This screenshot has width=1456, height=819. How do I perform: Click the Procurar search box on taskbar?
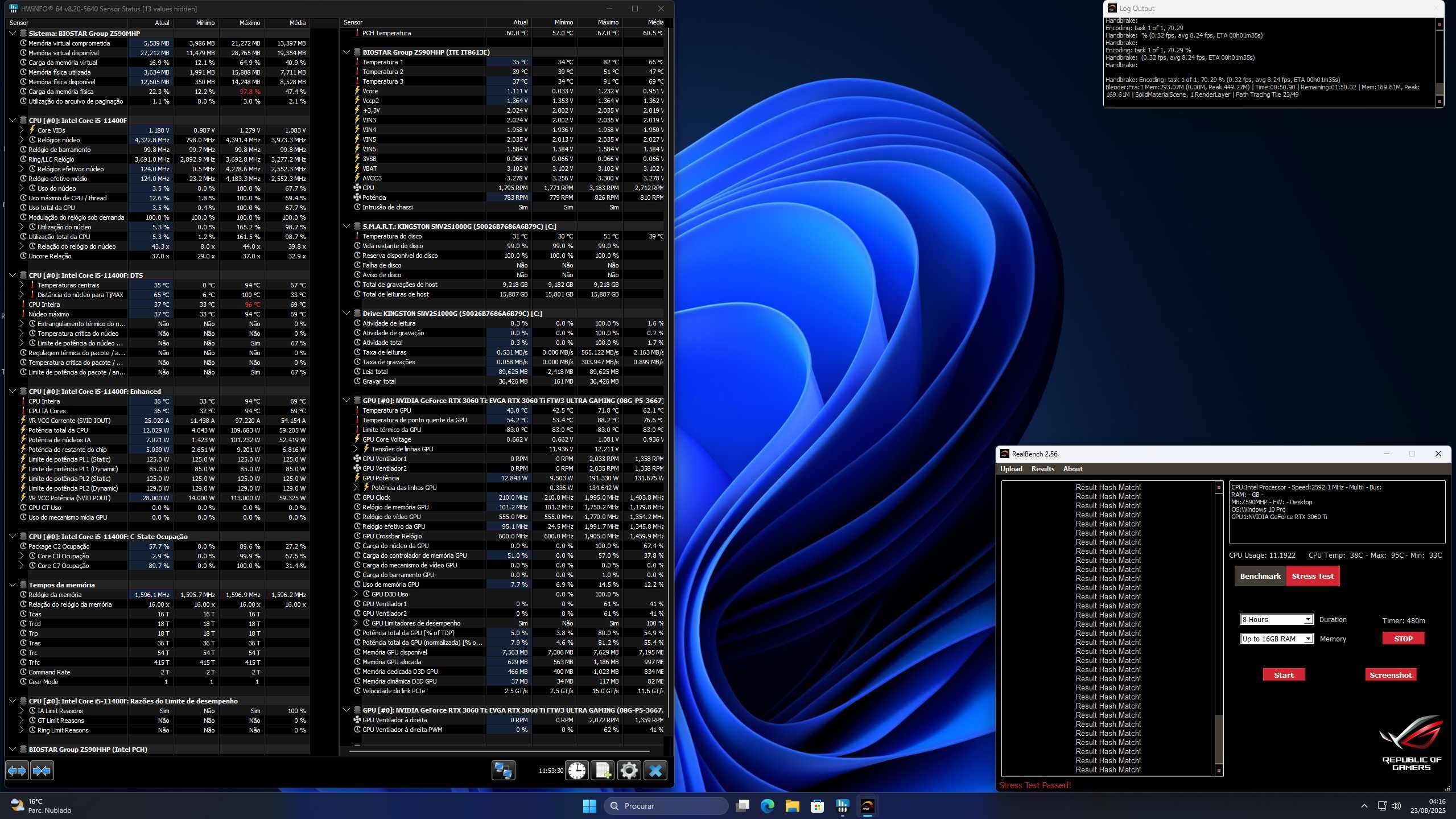666,806
